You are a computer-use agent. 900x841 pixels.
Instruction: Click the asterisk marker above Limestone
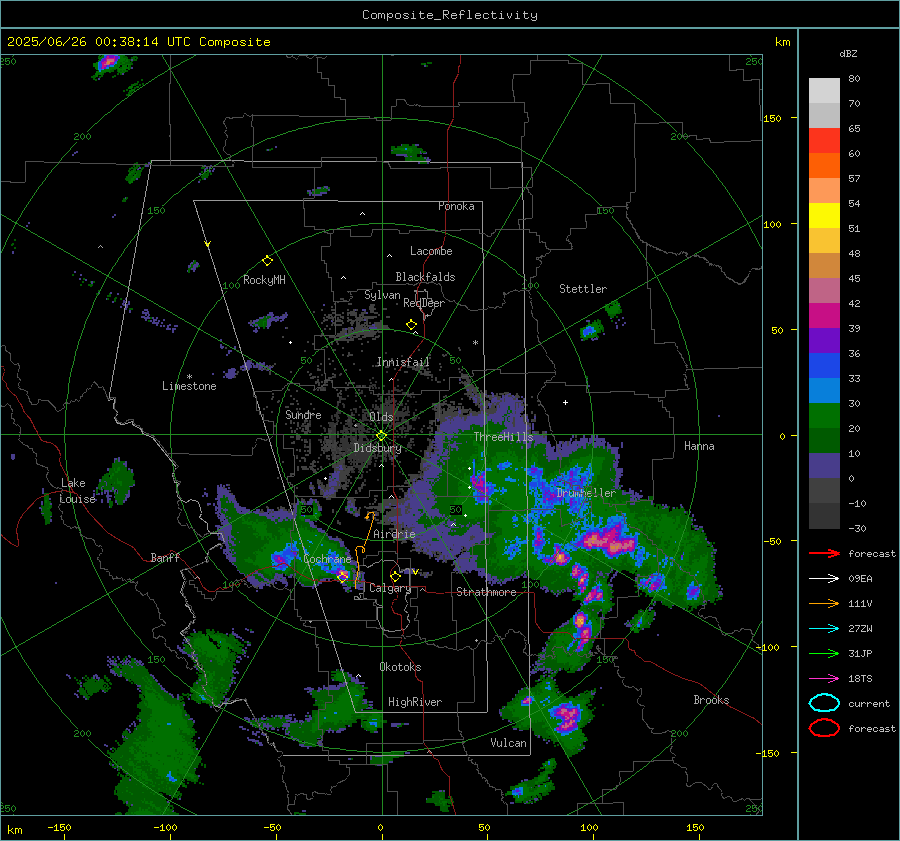point(189,377)
